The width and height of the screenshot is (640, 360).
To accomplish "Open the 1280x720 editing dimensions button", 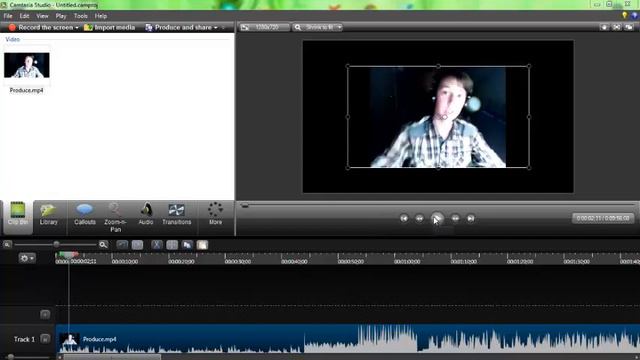I will pos(264,27).
